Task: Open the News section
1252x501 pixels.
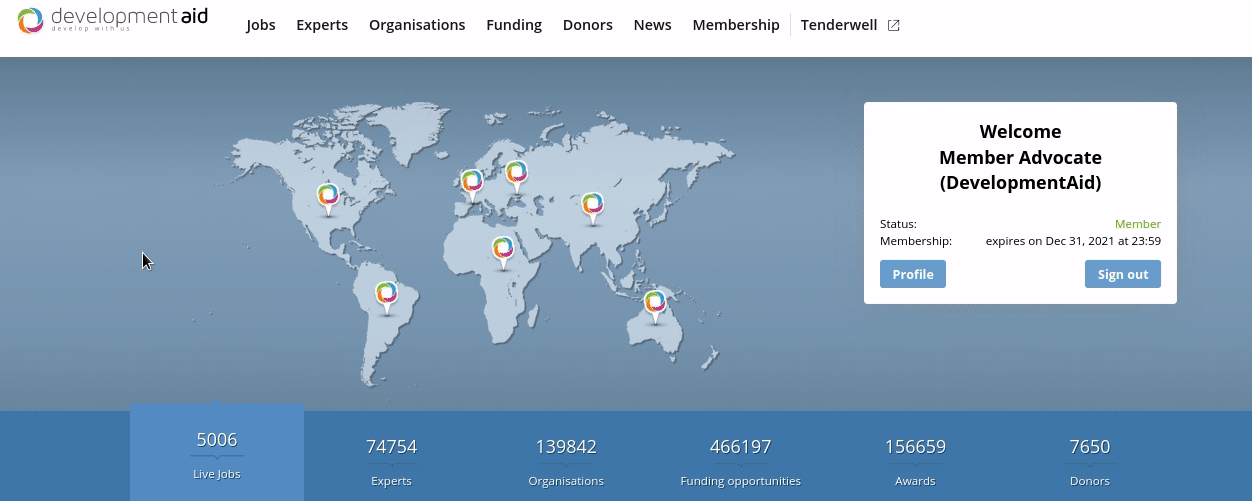Action: 652,25
